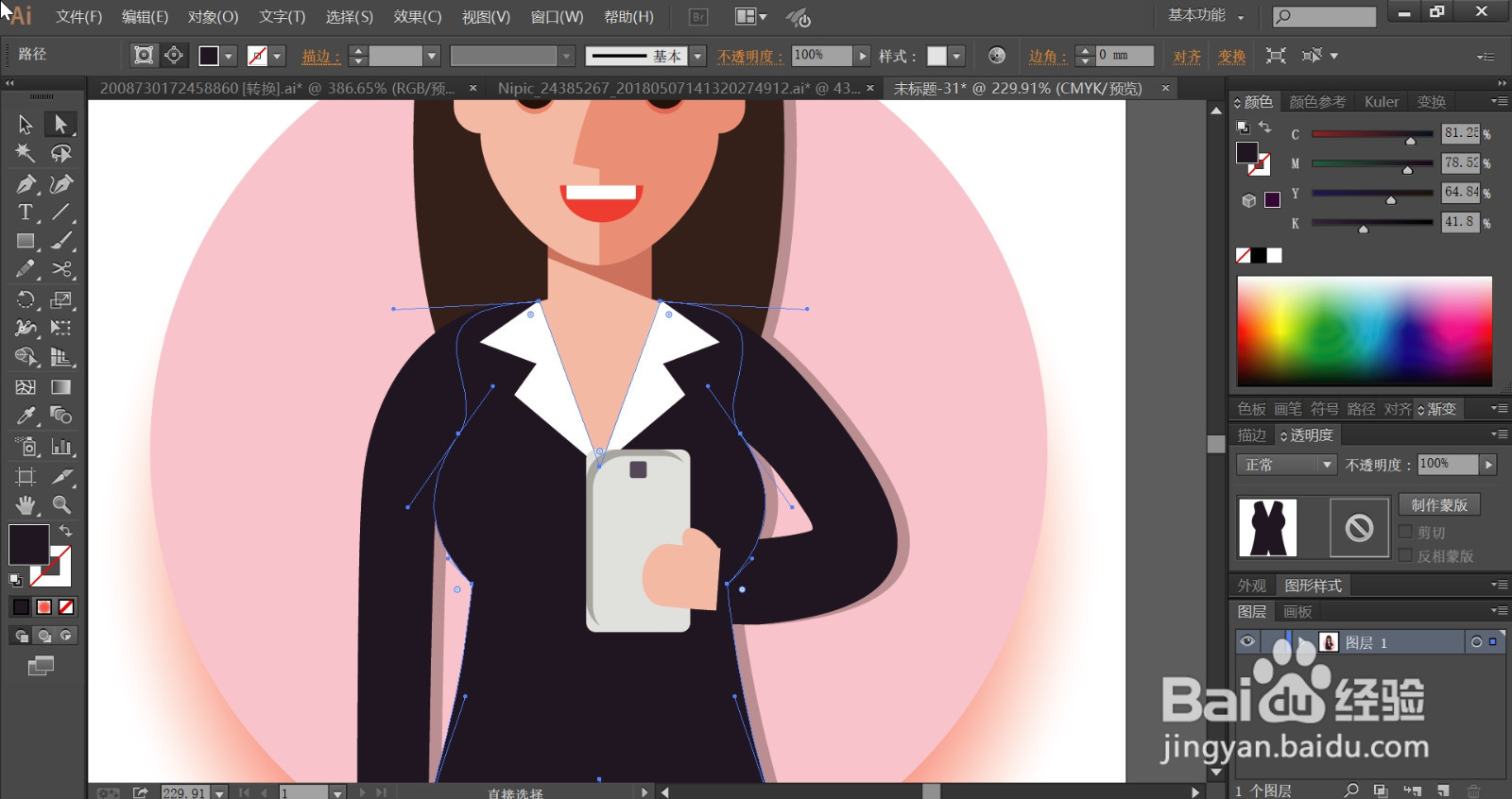Open the zoom level dropdown at bottom

click(219, 792)
